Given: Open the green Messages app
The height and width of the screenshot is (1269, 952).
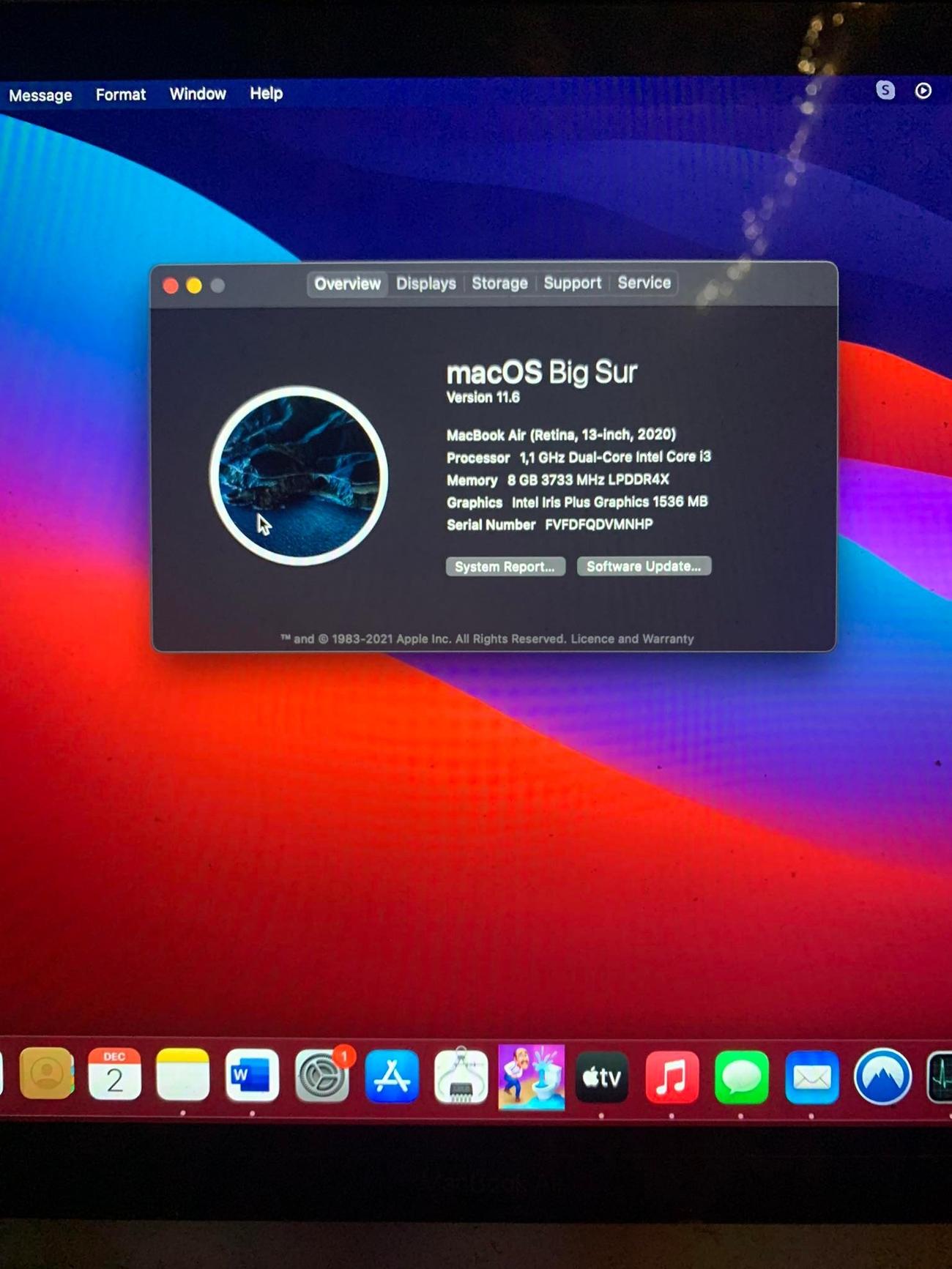Looking at the screenshot, I should (742, 1077).
